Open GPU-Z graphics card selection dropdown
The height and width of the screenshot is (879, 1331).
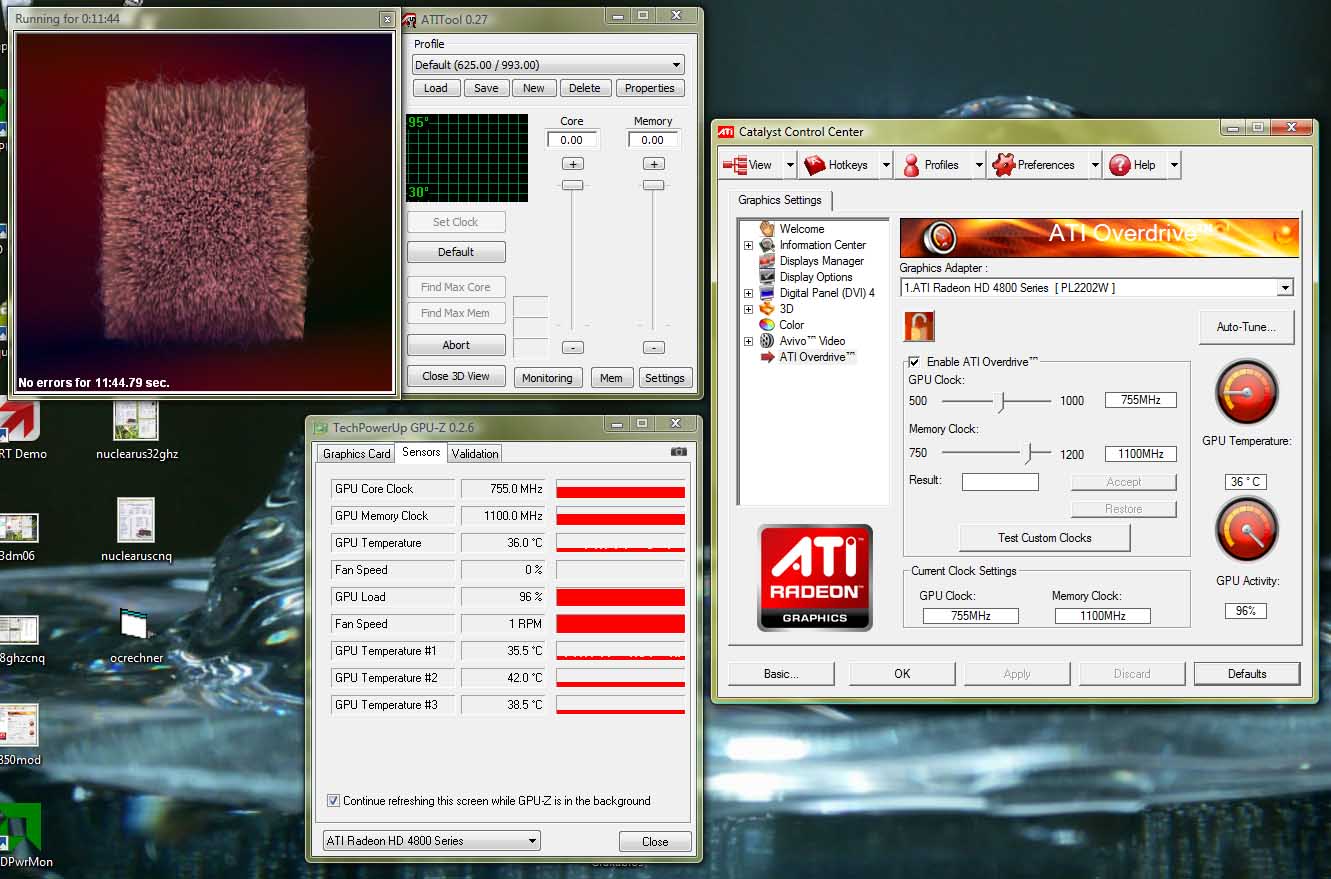click(x=531, y=841)
